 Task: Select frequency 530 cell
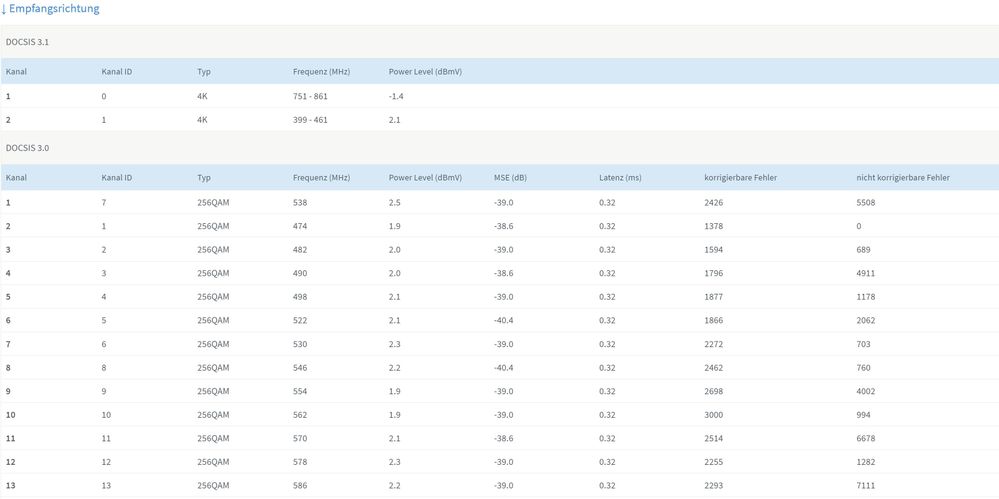(x=300, y=344)
